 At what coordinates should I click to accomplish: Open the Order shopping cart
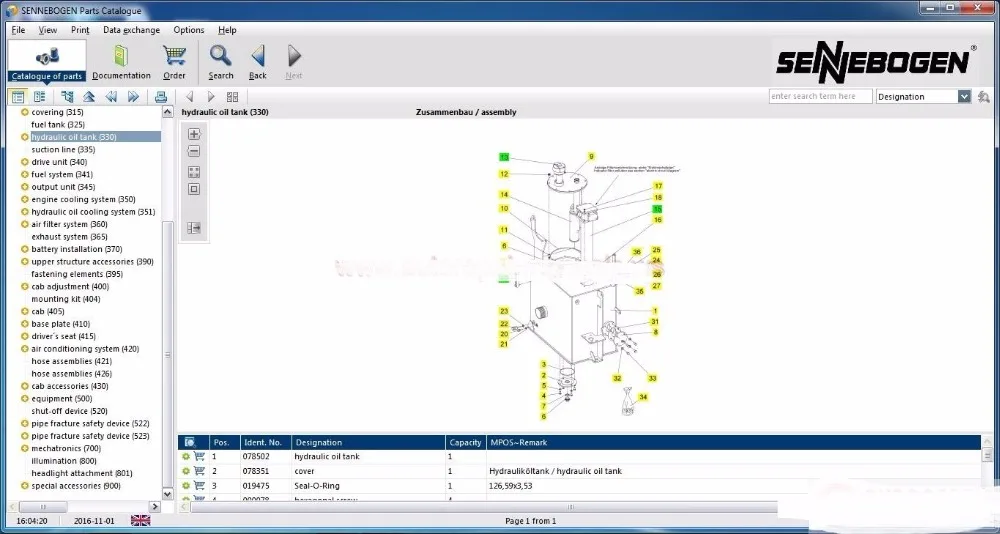coord(174,62)
